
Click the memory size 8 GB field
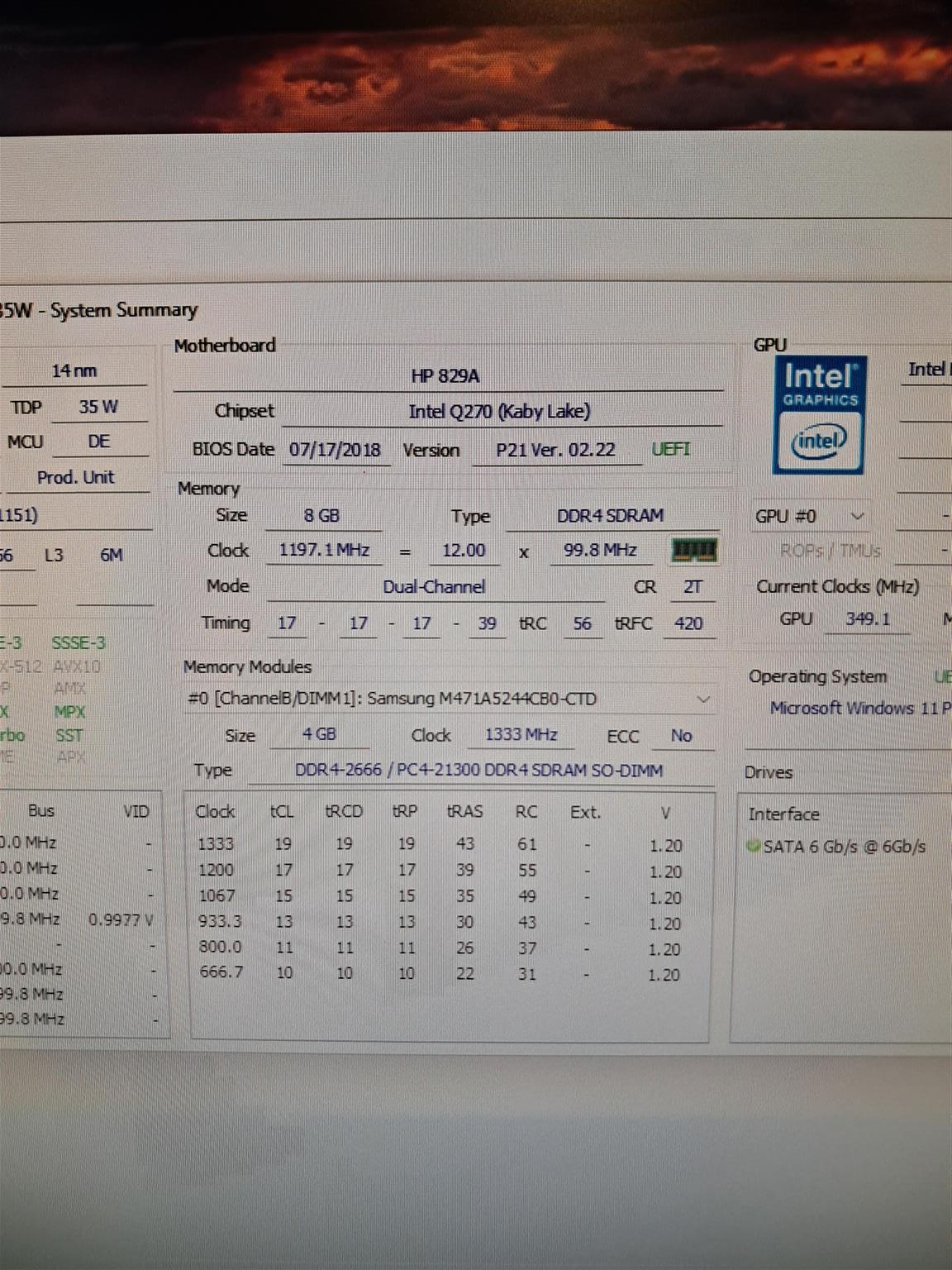pyautogui.click(x=321, y=516)
